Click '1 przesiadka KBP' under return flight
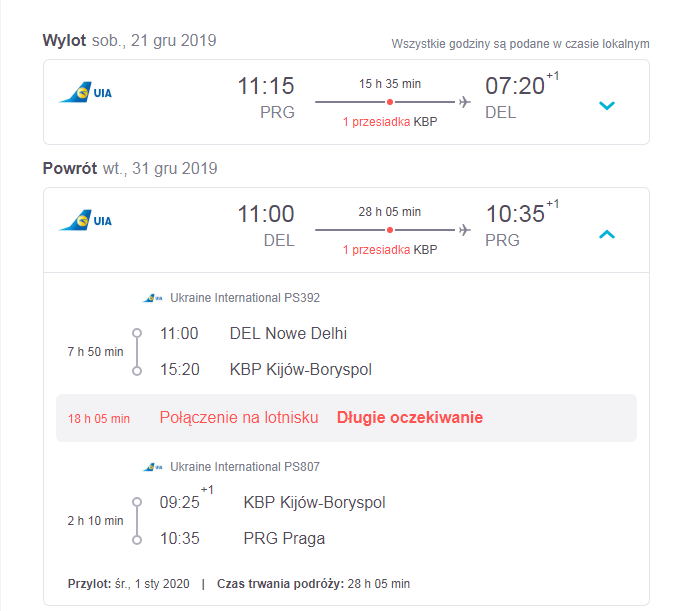Image resolution: width=690 pixels, height=611 pixels. [x=390, y=250]
